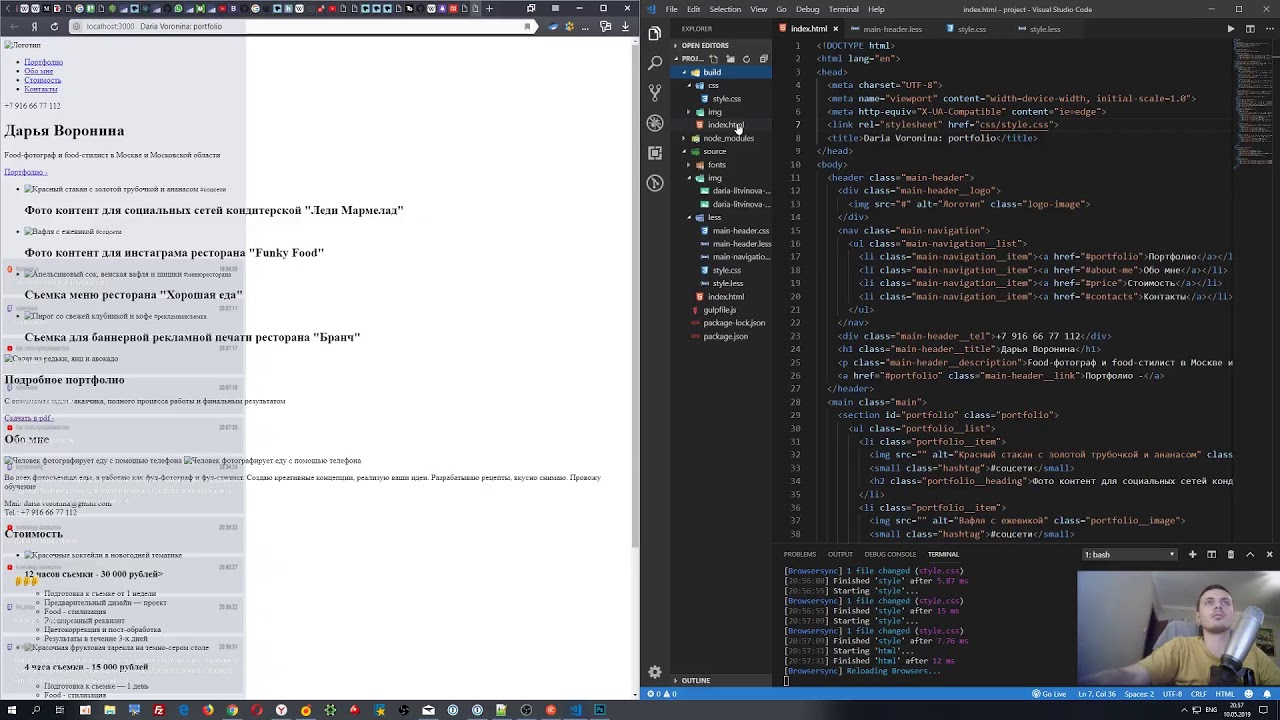Maximize the terminal panel with the up chevron
The width and height of the screenshot is (1280, 720).
coord(1250,554)
